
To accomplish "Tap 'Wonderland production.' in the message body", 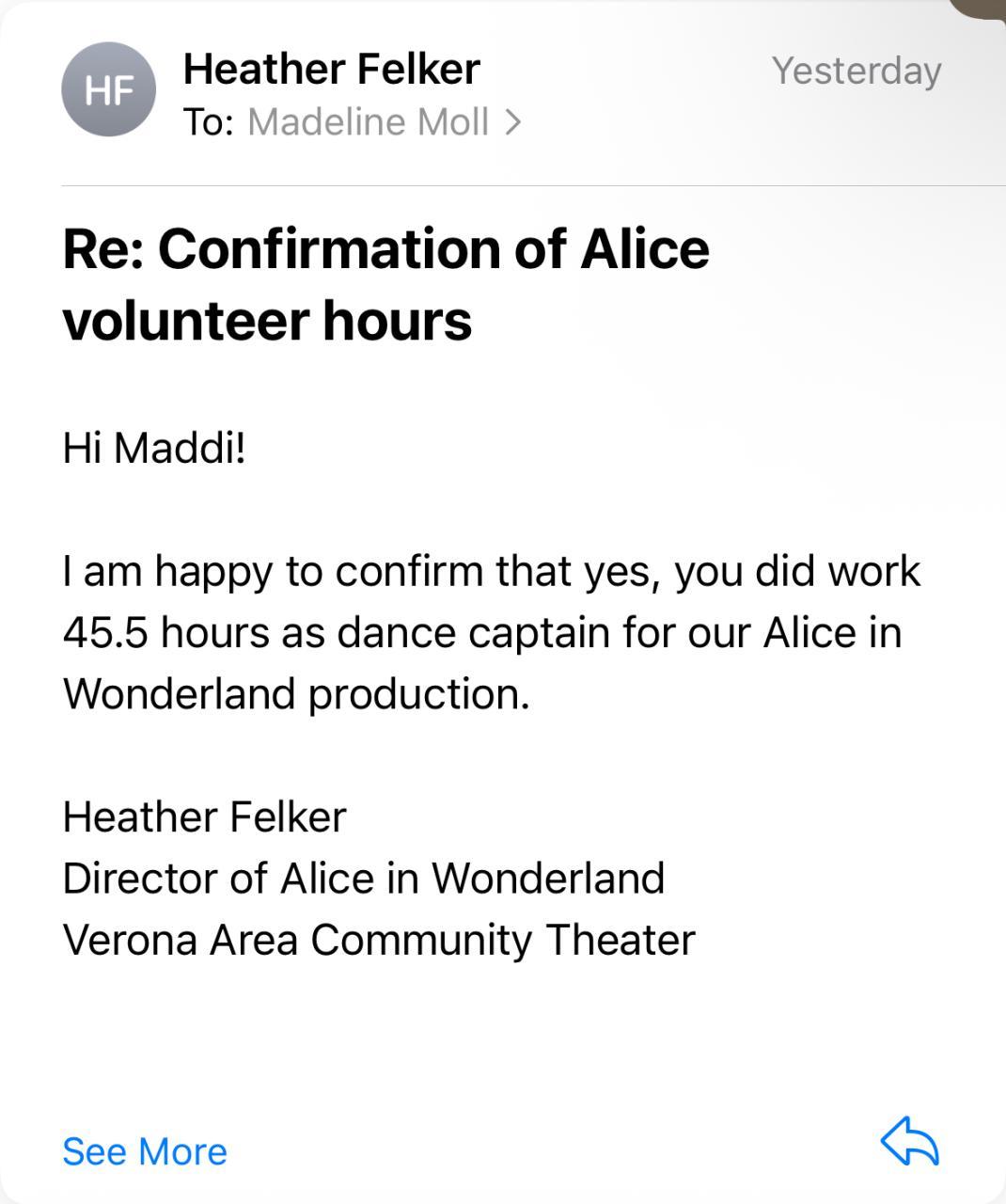I will (x=296, y=694).
